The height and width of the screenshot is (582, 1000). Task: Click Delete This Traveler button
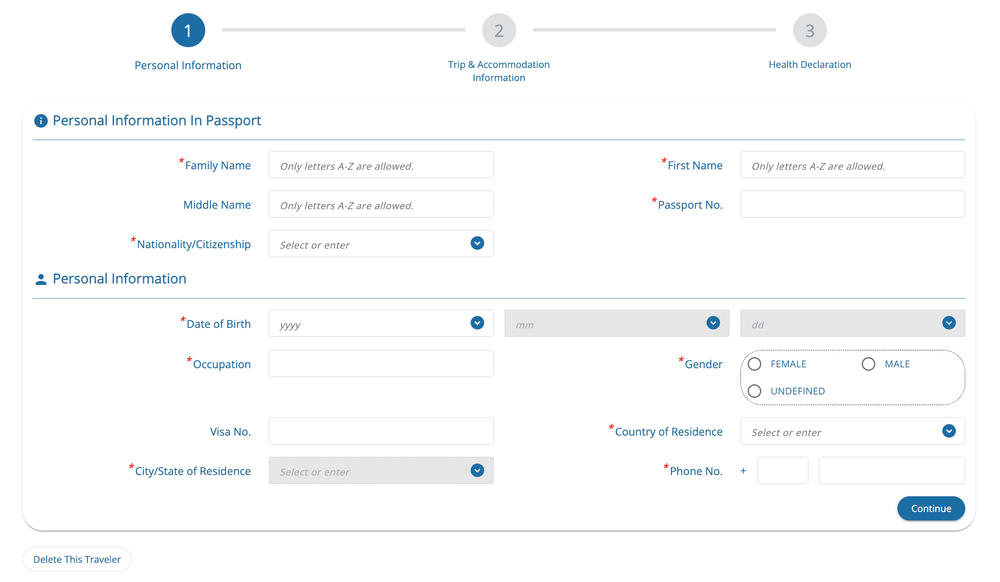click(x=77, y=559)
